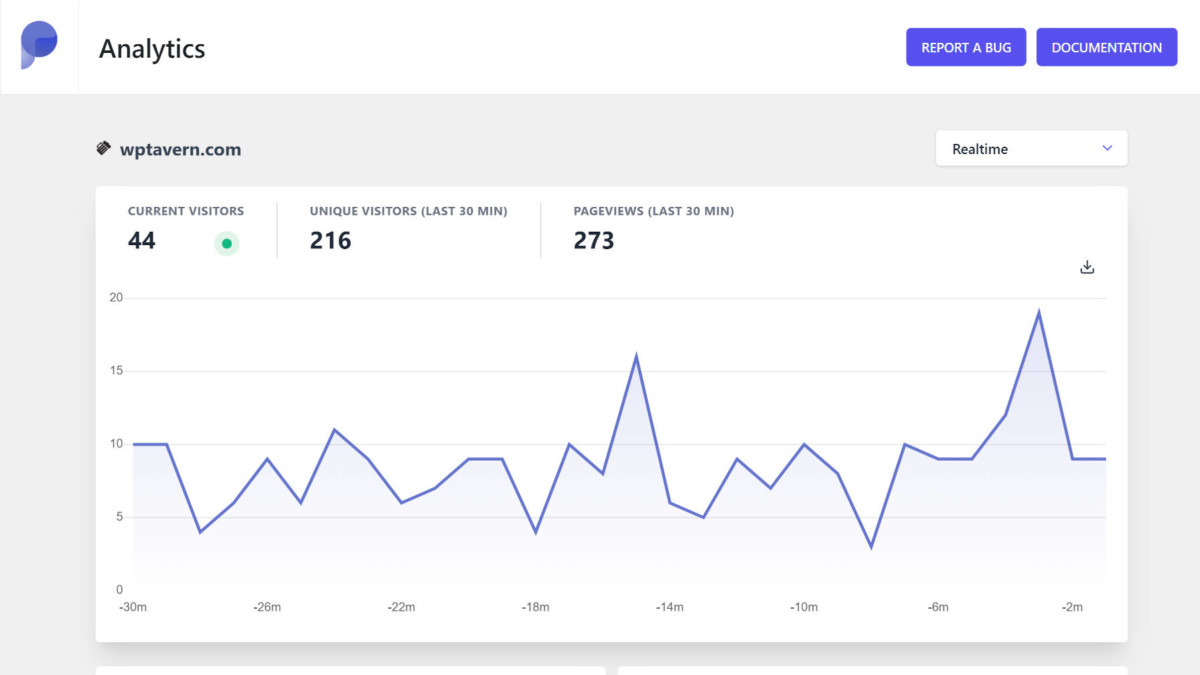Image resolution: width=1200 pixels, height=675 pixels.
Task: Click the Current Visitors count of 44
Action: point(142,241)
